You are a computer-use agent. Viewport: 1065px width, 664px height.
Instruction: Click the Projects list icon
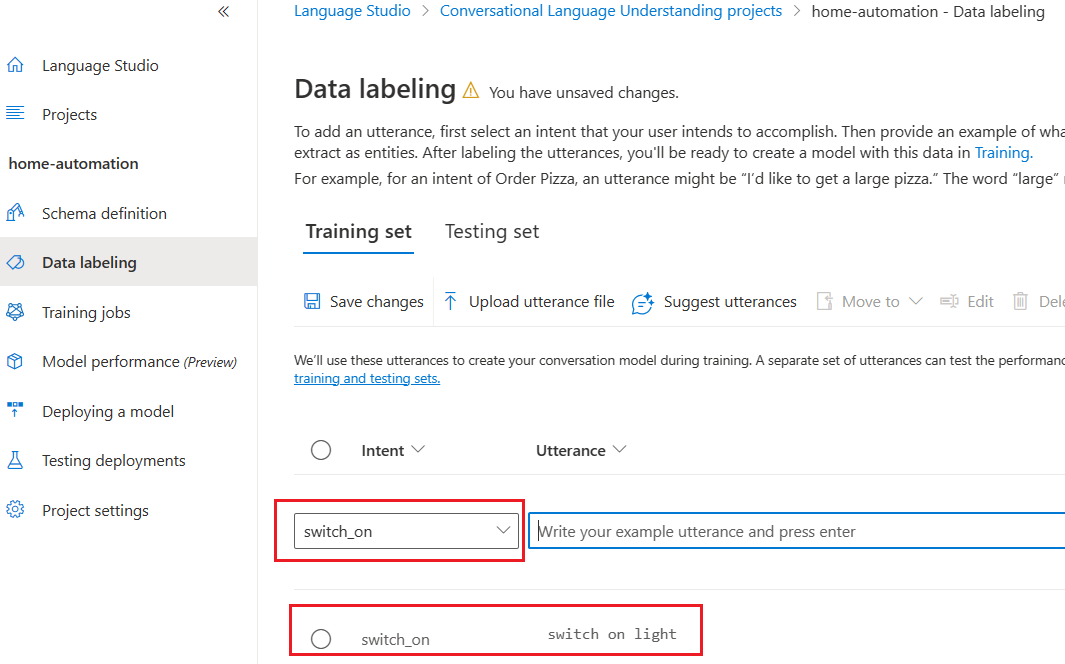coord(15,113)
